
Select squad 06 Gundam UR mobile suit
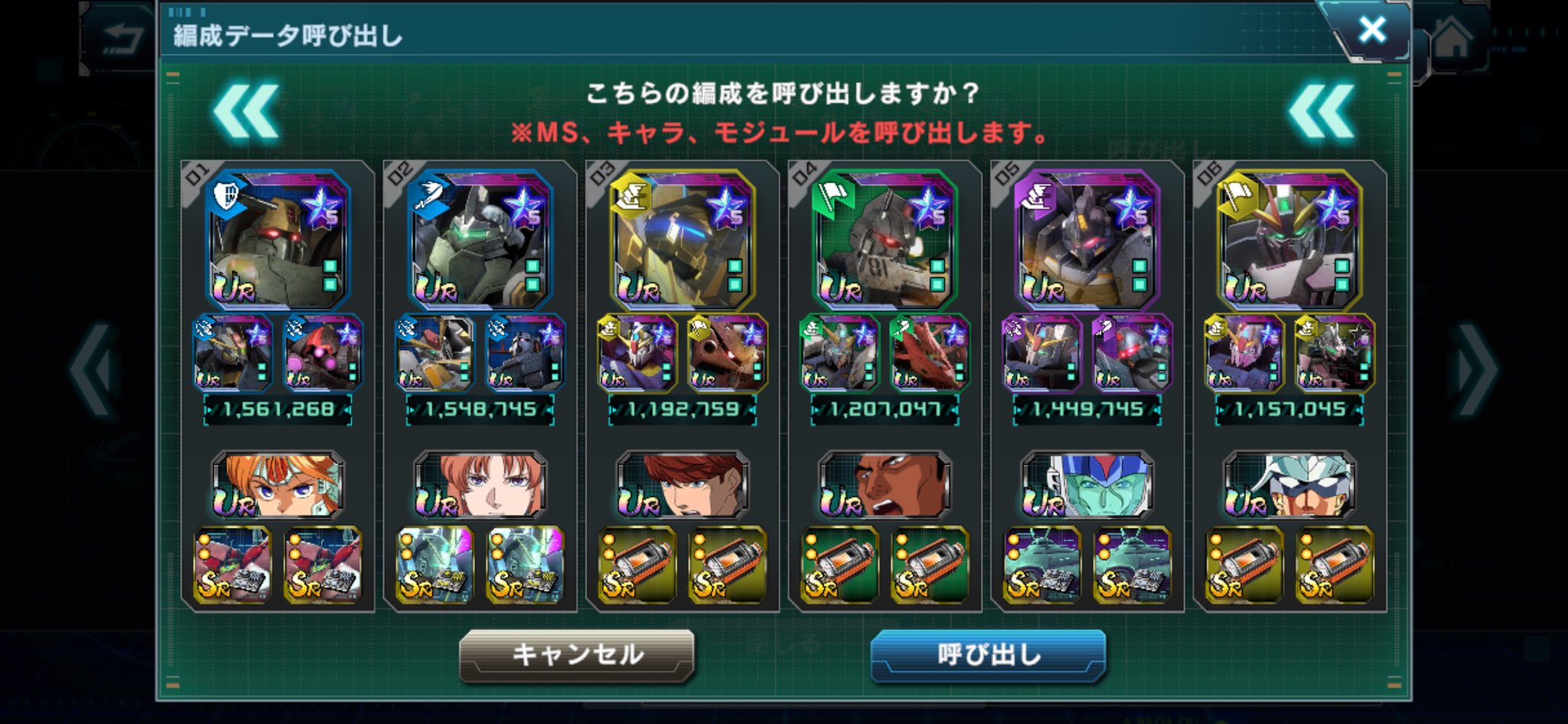point(1289,240)
